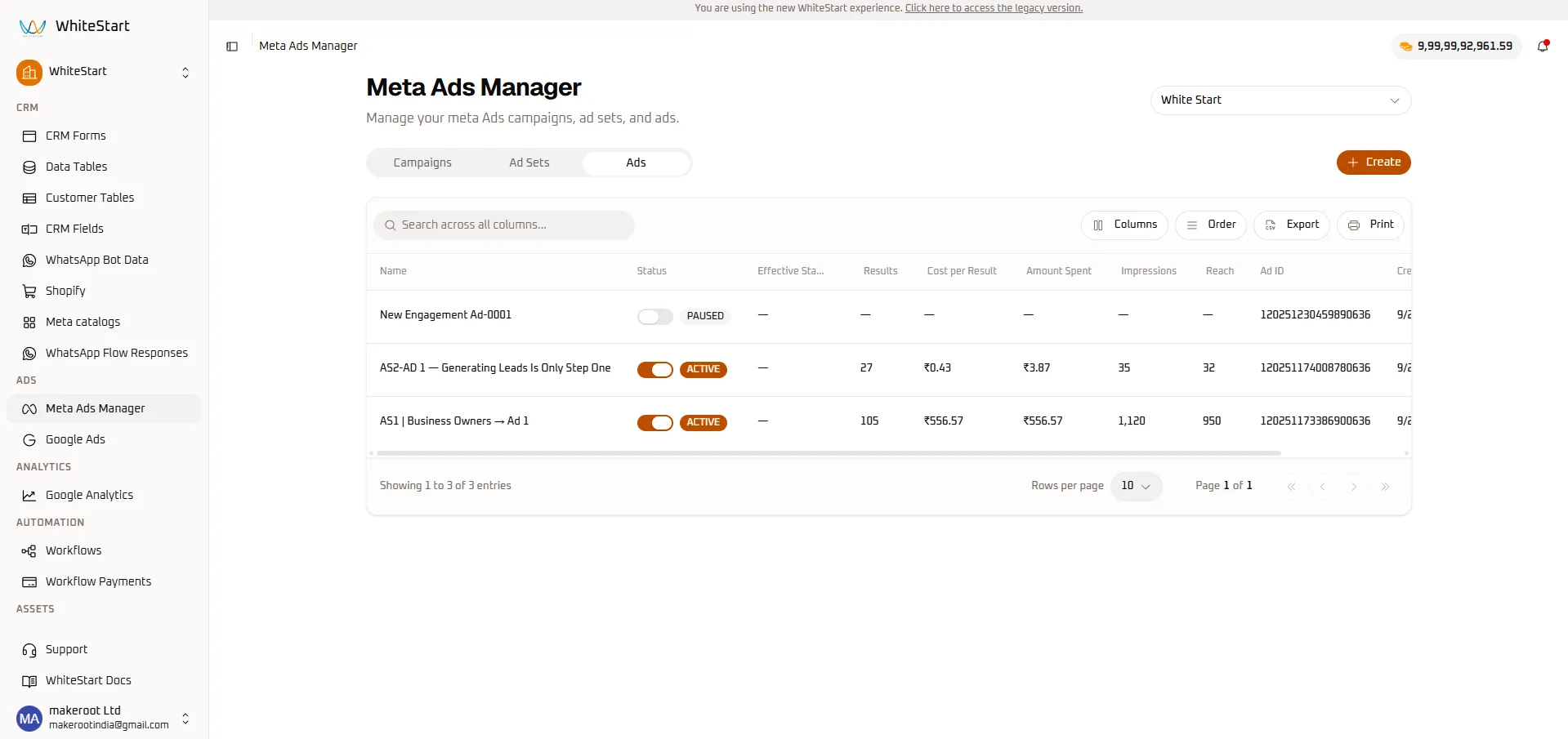Open legacy version link
Image resolution: width=1568 pixels, height=739 pixels.
click(x=994, y=8)
